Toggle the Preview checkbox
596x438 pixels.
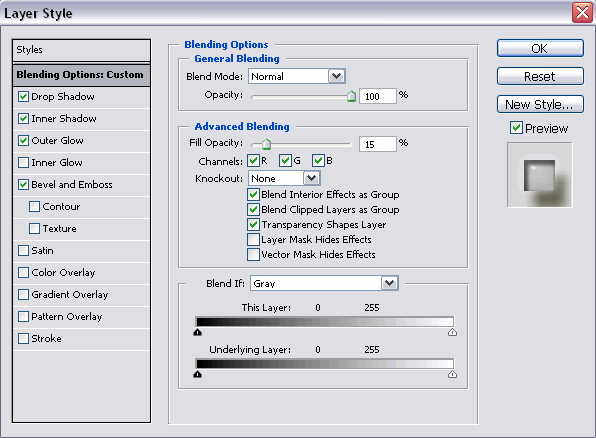(516, 128)
